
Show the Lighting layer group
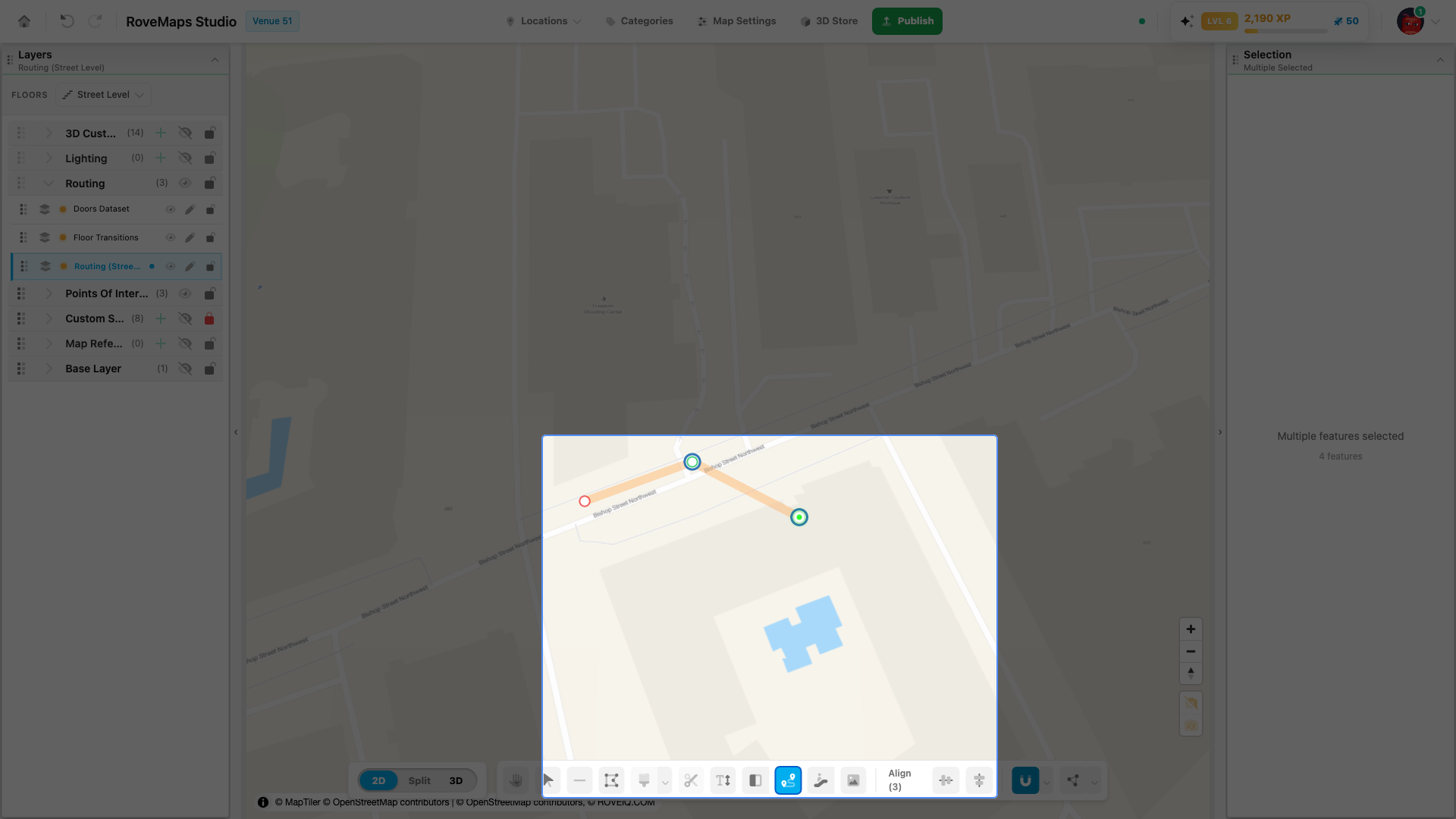tap(185, 158)
